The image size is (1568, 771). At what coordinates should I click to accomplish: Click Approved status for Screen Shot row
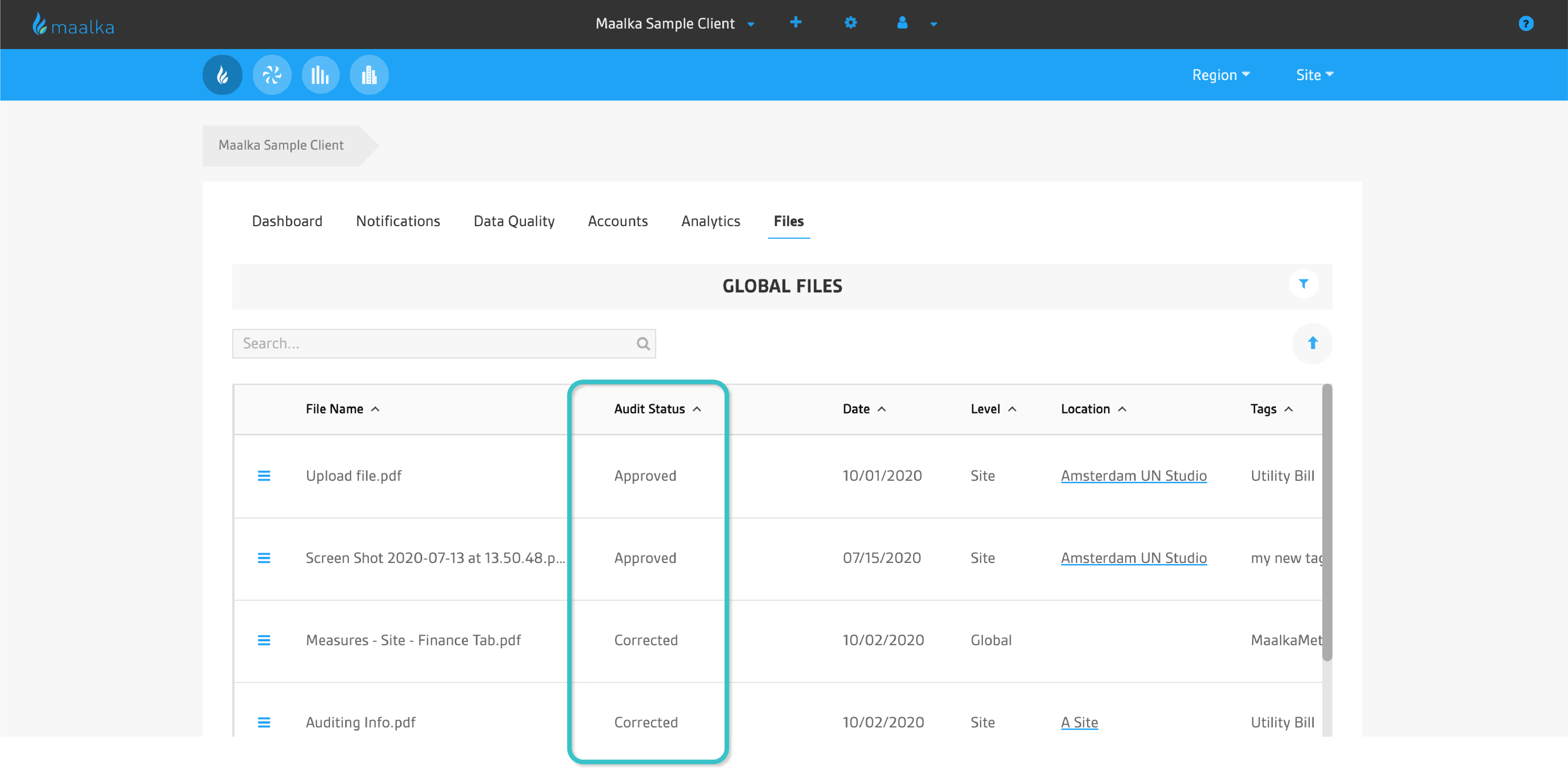[x=645, y=558]
